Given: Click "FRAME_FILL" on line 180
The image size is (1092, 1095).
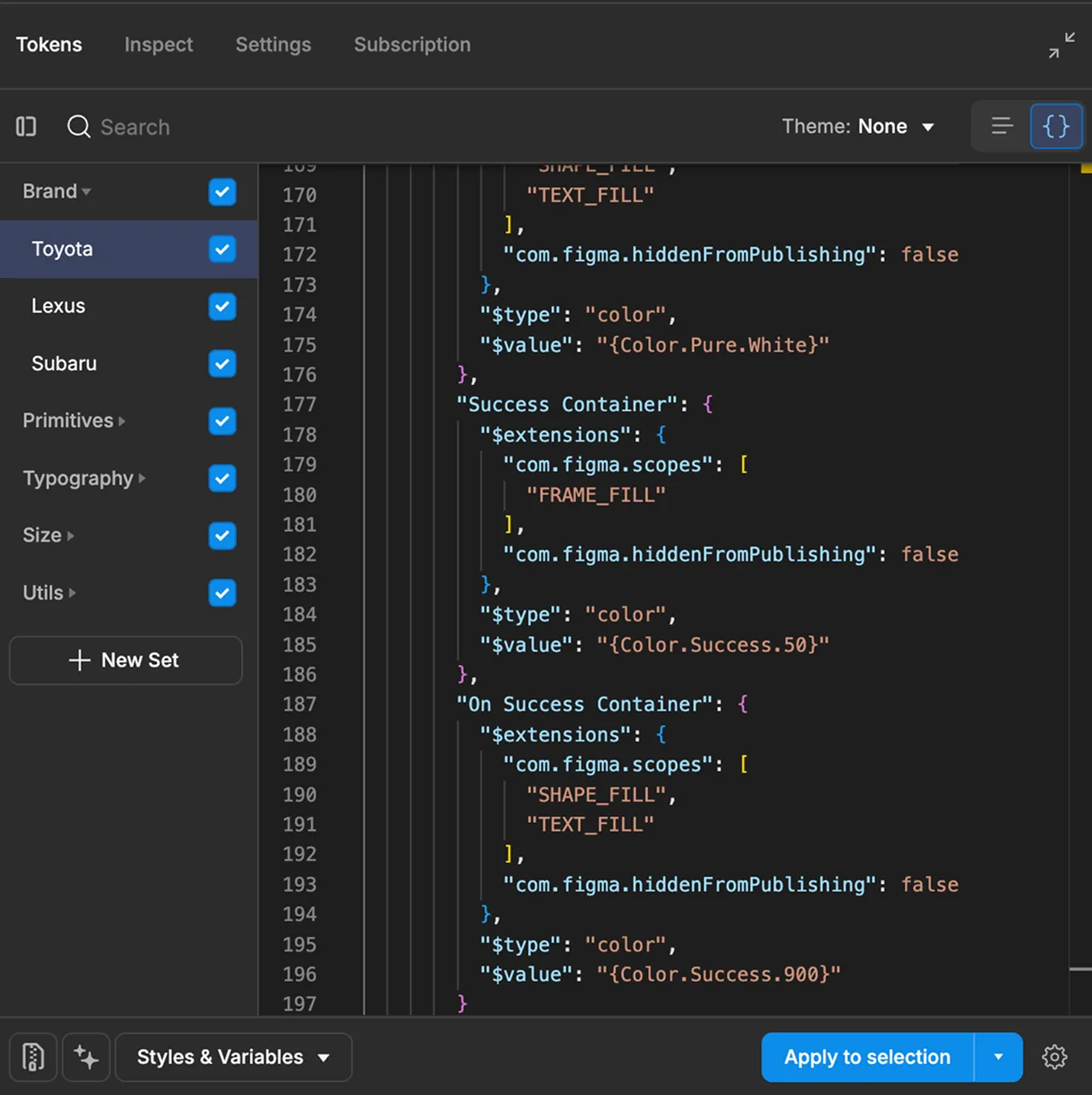Looking at the screenshot, I should (596, 495).
